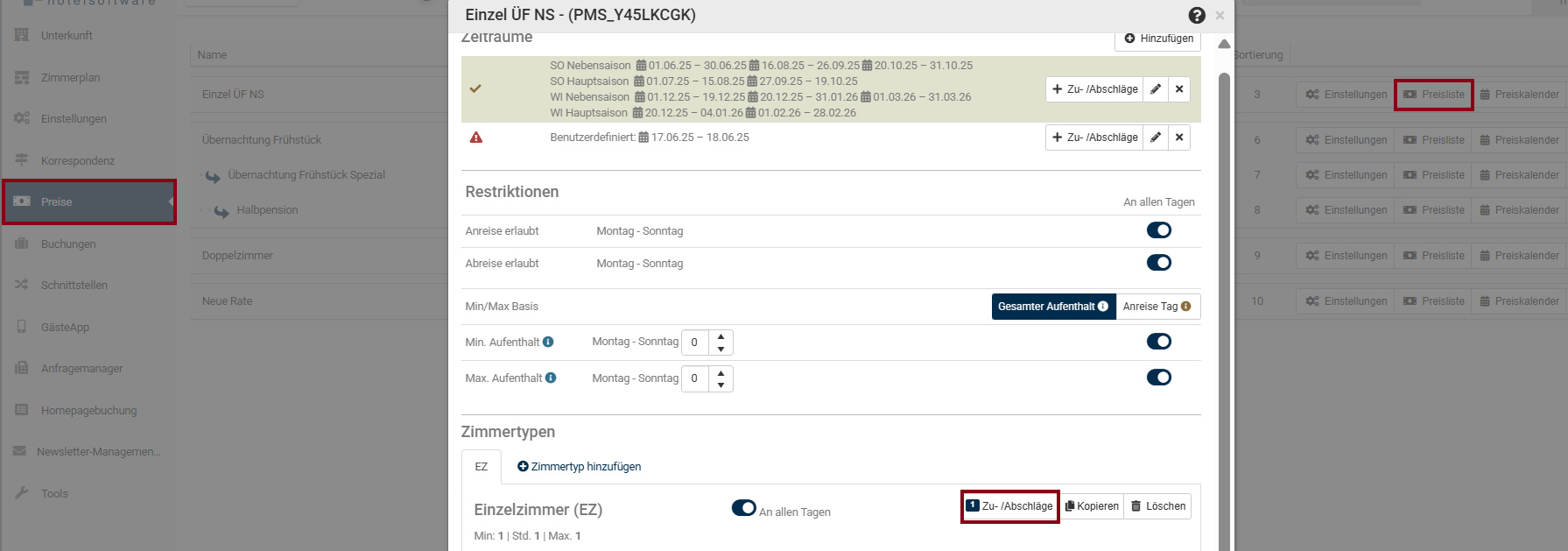Remove the seasonal period row with X icon
Image resolution: width=1568 pixels, height=551 pixels.
coord(1179,89)
